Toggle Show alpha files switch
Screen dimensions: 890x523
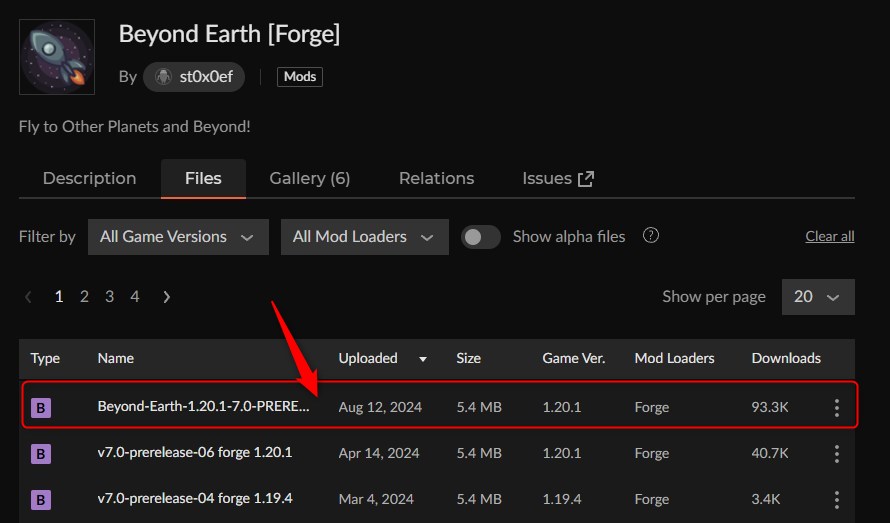pos(481,237)
